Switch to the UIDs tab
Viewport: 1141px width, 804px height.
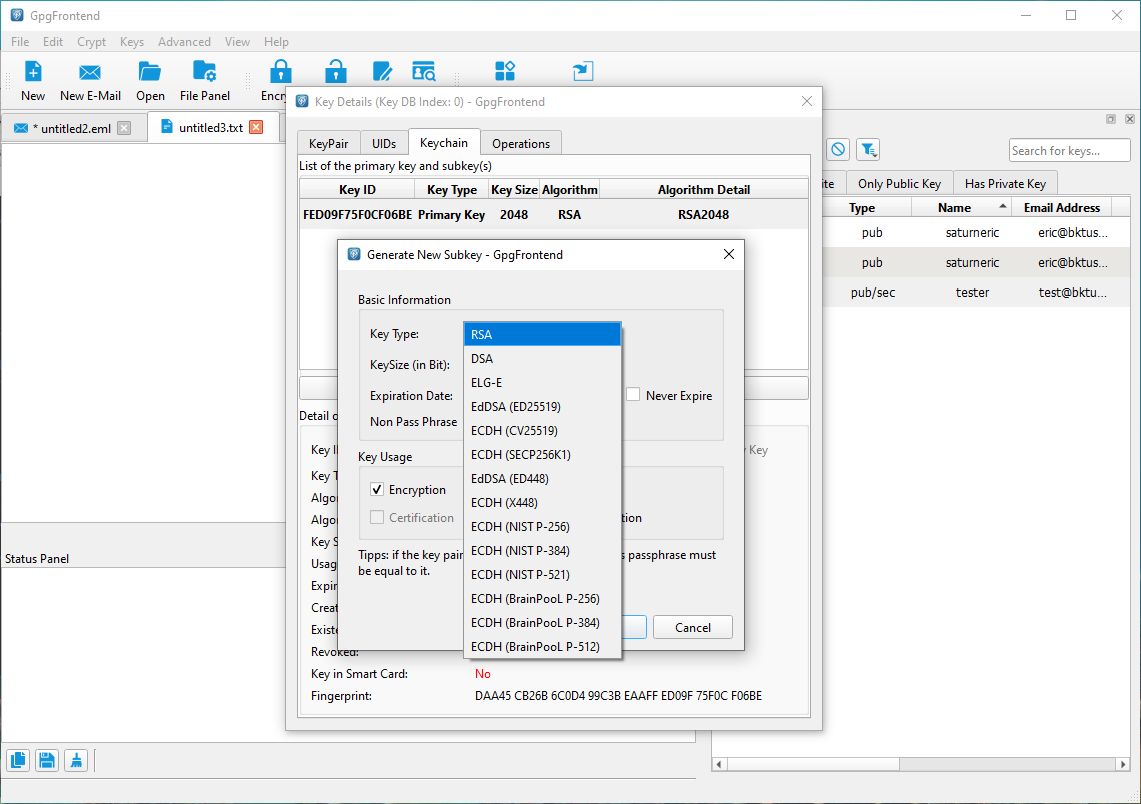384,143
